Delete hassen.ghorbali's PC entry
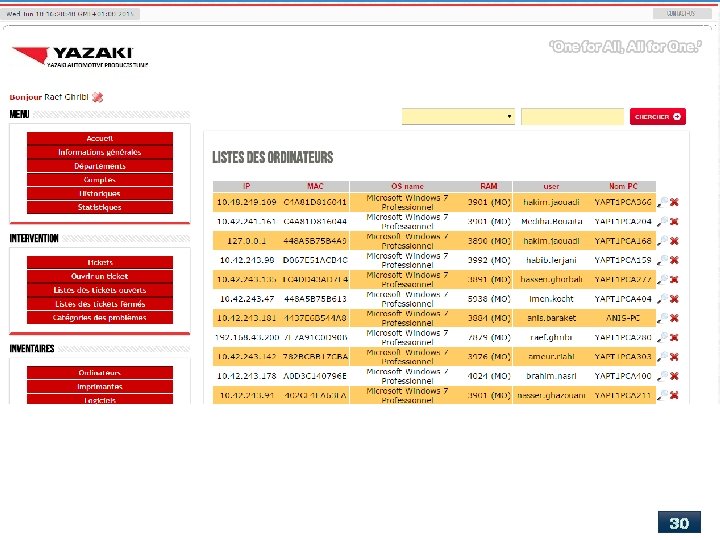Image resolution: width=720 pixels, height=540 pixels. click(674, 279)
